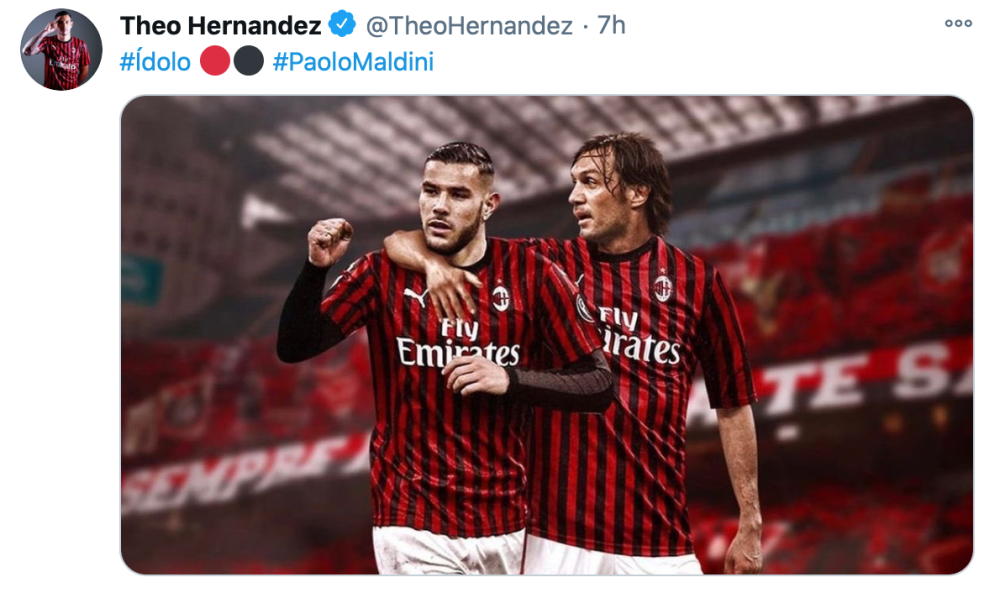Click the blue verified badge icon
The image size is (1000, 593).
(x=342, y=25)
